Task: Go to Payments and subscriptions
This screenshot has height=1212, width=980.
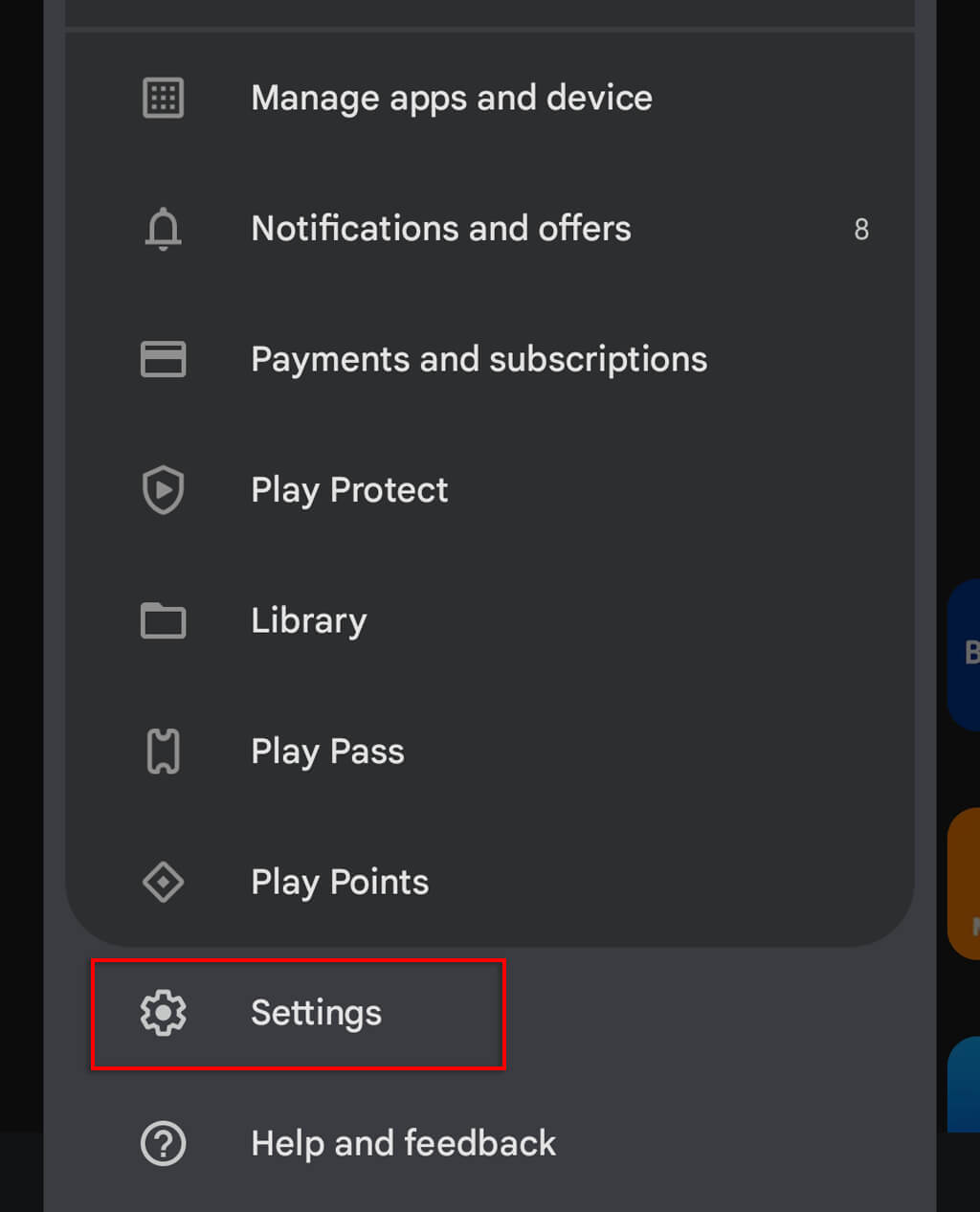Action: (479, 359)
